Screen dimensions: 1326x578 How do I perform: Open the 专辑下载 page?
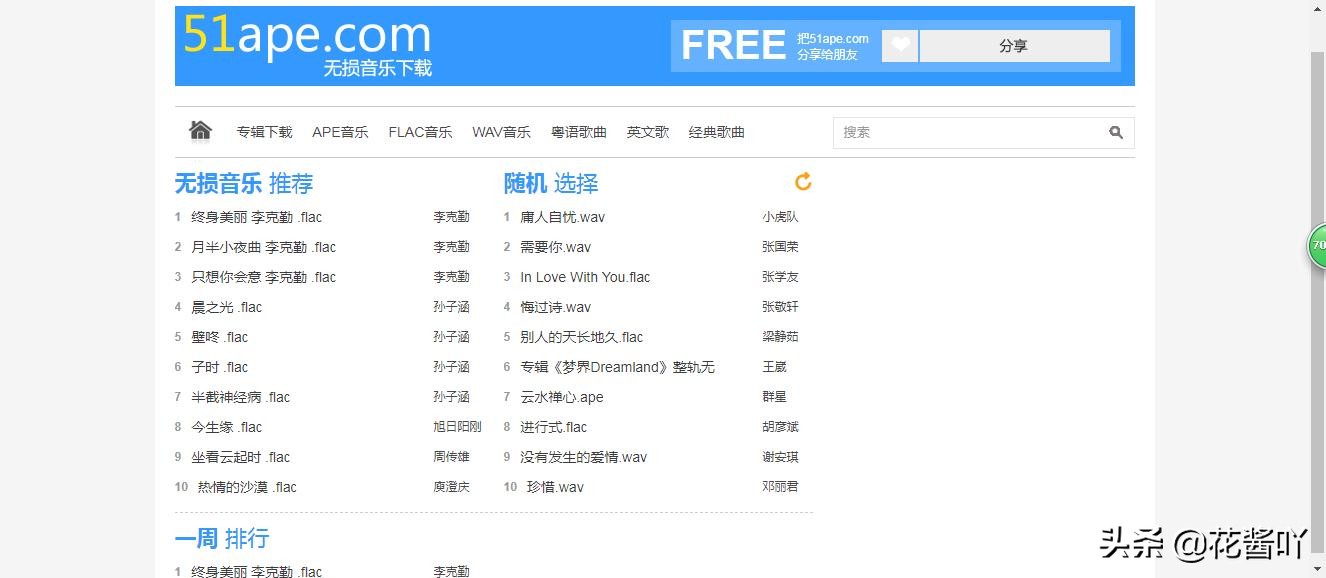pos(264,131)
